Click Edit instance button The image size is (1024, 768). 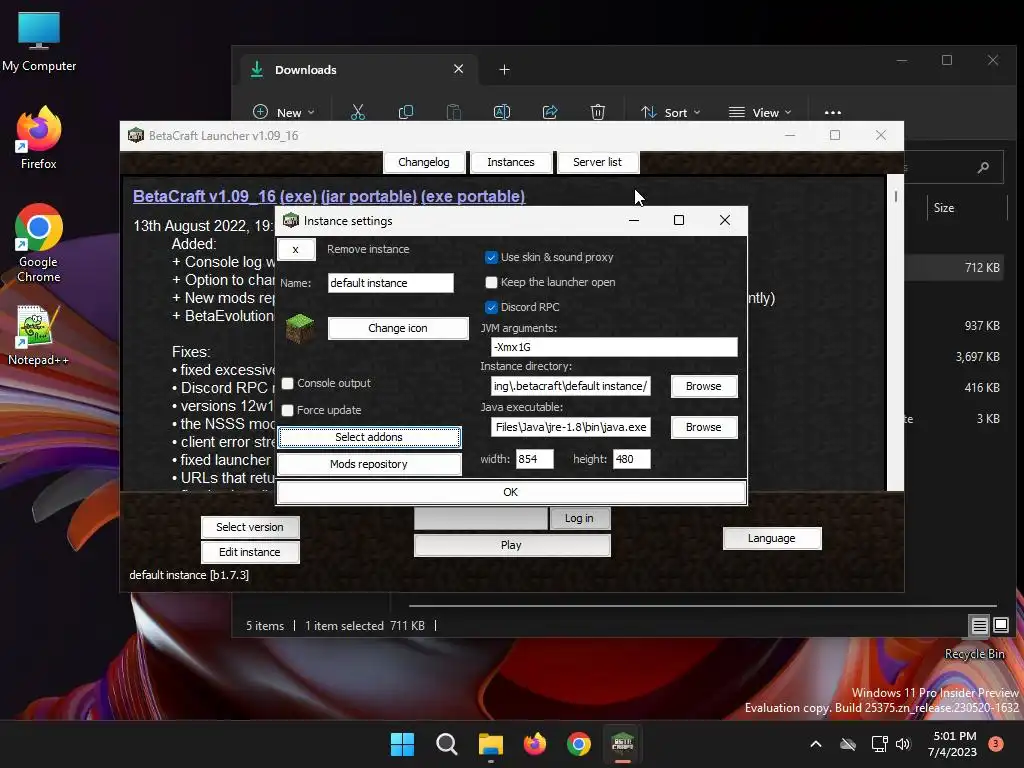point(250,552)
